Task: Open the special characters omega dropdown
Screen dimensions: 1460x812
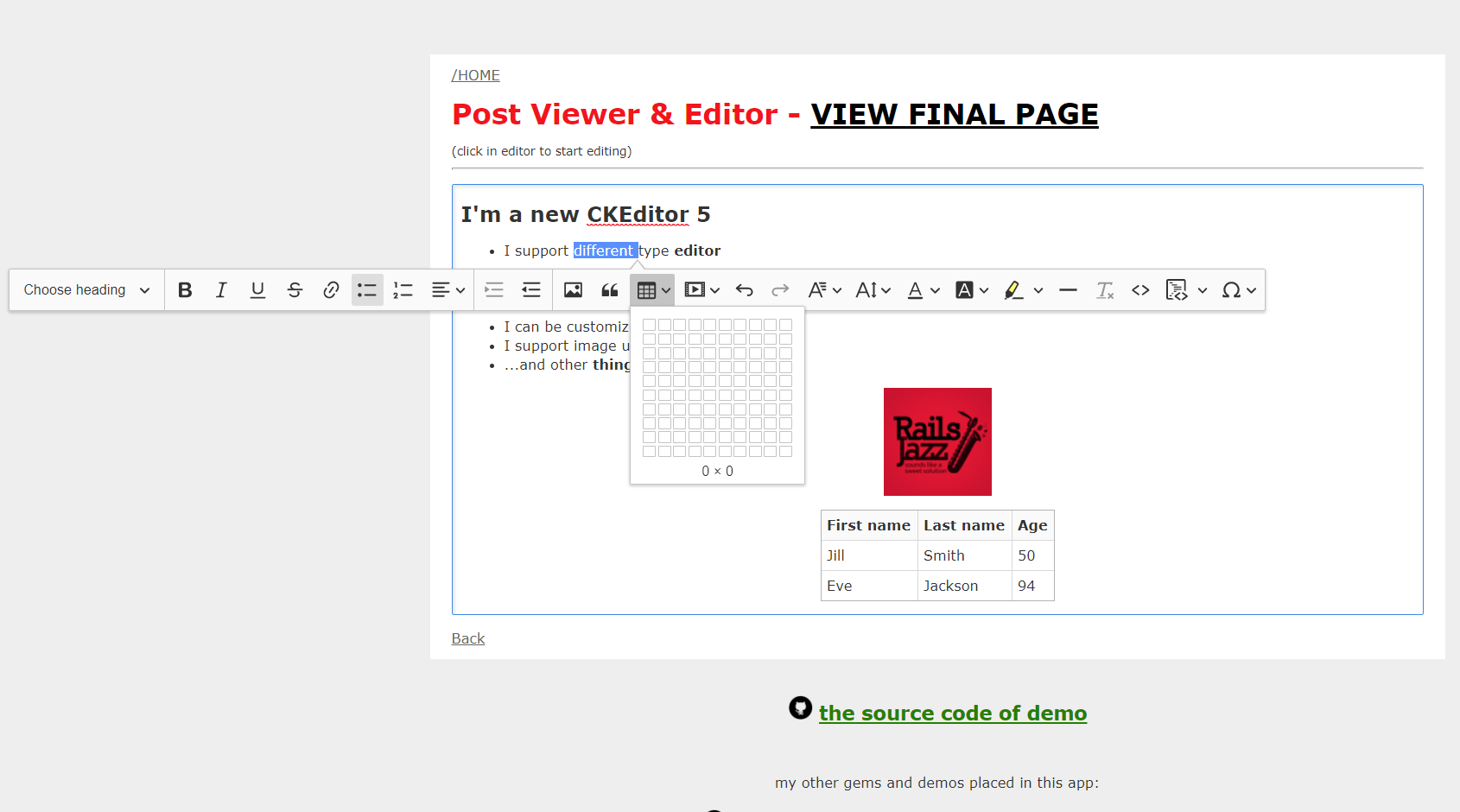Action: click(x=1238, y=290)
